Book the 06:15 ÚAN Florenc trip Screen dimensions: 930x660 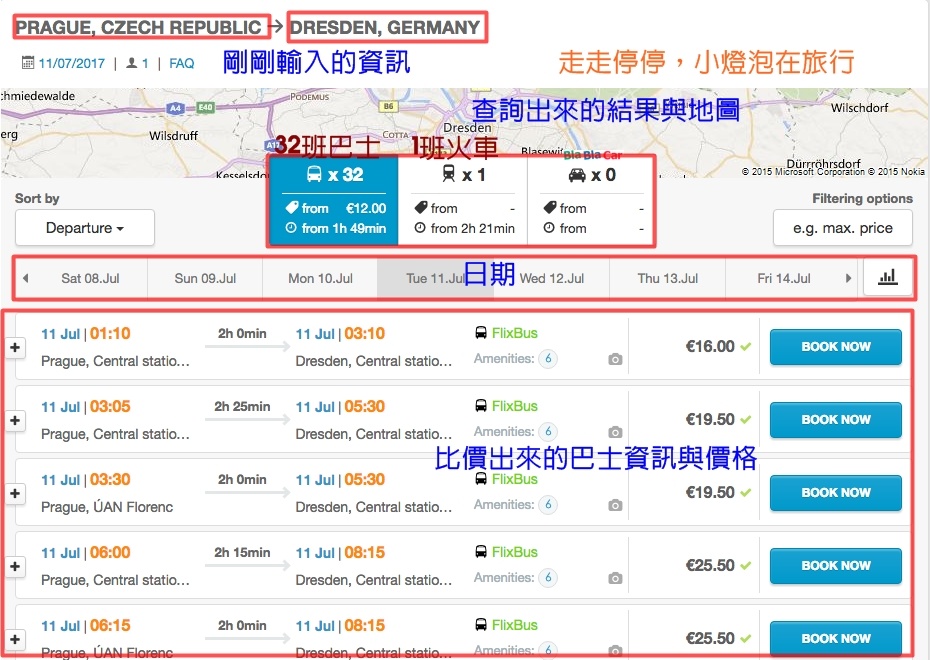tap(836, 639)
